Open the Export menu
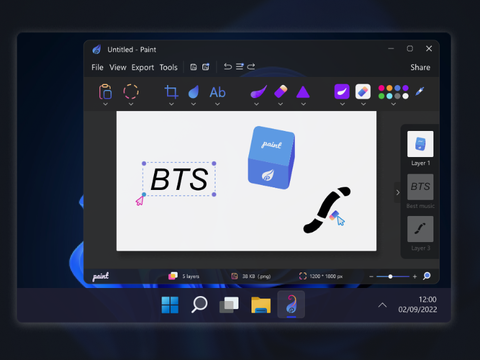The image size is (480, 360). point(143,67)
